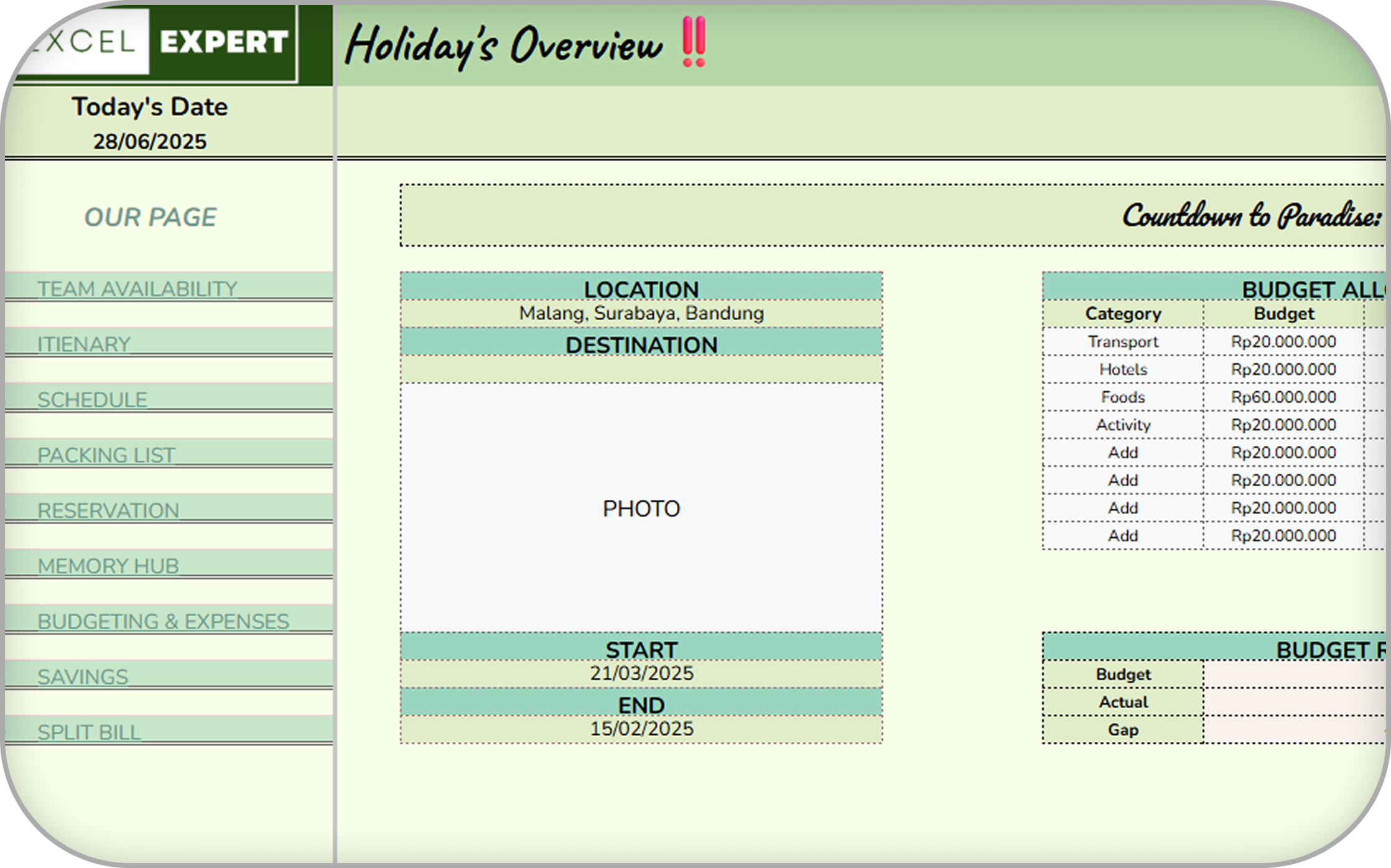This screenshot has width=1391, height=868.
Task: Select the Today's Date 28/06/2025 cell
Action: pos(150,142)
